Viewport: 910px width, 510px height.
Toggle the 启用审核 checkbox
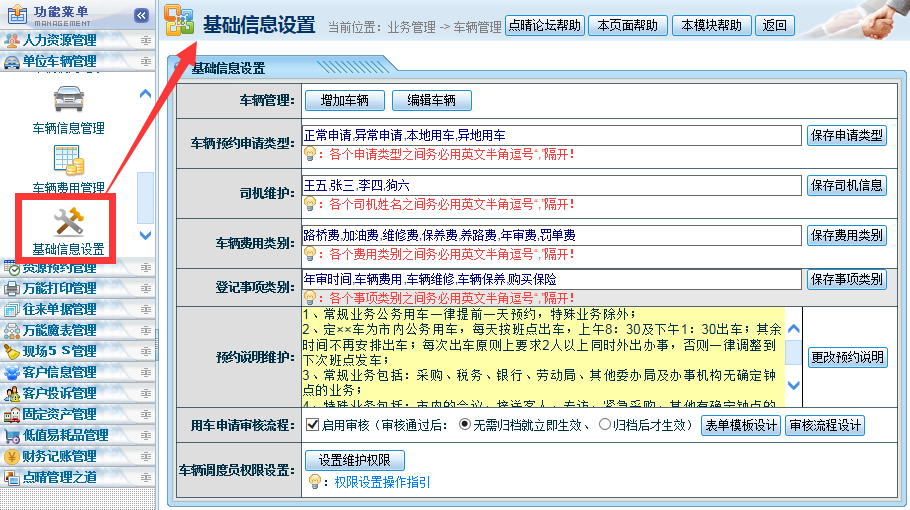point(311,425)
